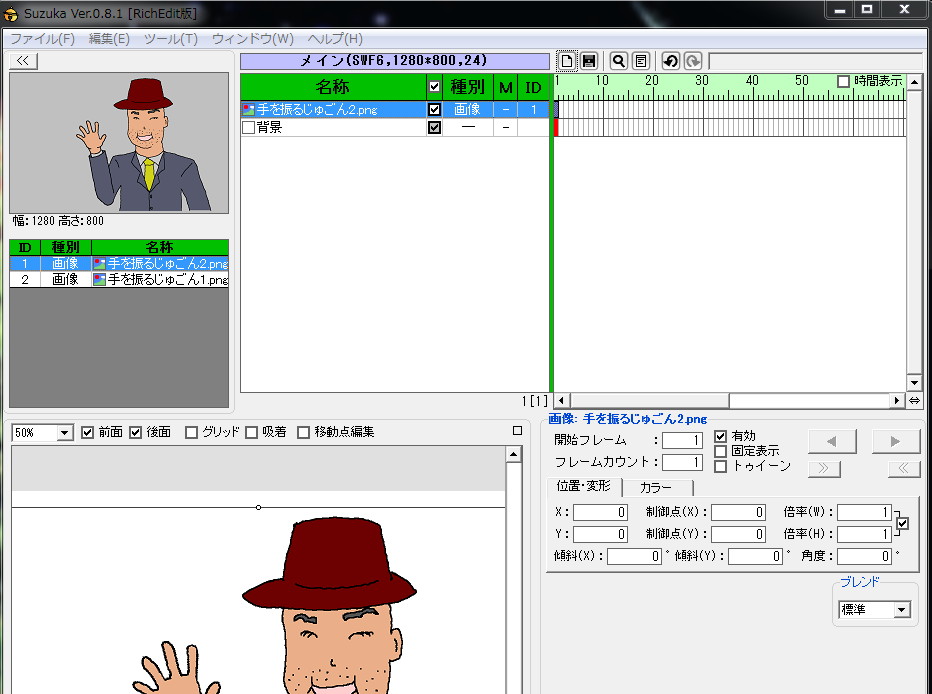Screen dimensions: 932x694
Task: Enable the 移動点編集 checkbox
Action: (303, 432)
